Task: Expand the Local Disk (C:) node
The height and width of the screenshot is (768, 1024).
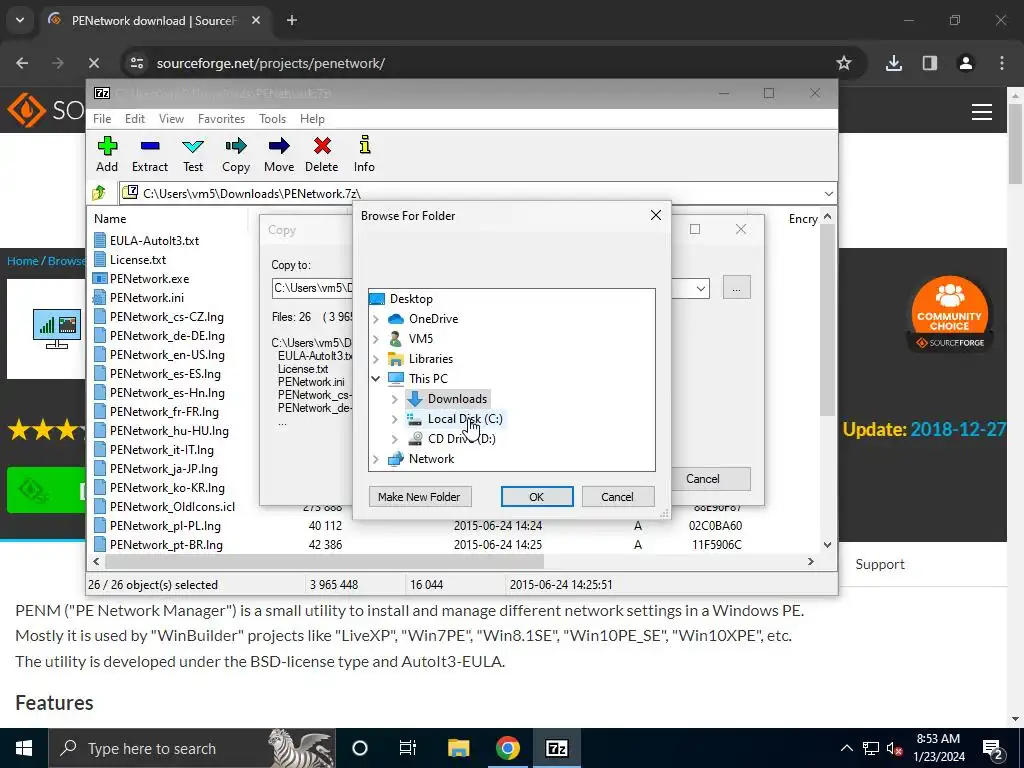Action: coord(394,419)
